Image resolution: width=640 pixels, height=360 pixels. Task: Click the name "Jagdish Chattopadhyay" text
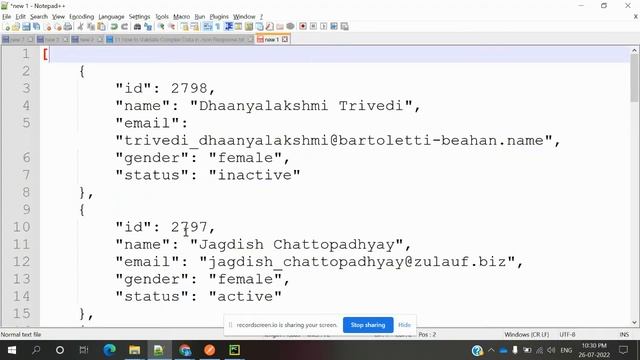coord(296,244)
